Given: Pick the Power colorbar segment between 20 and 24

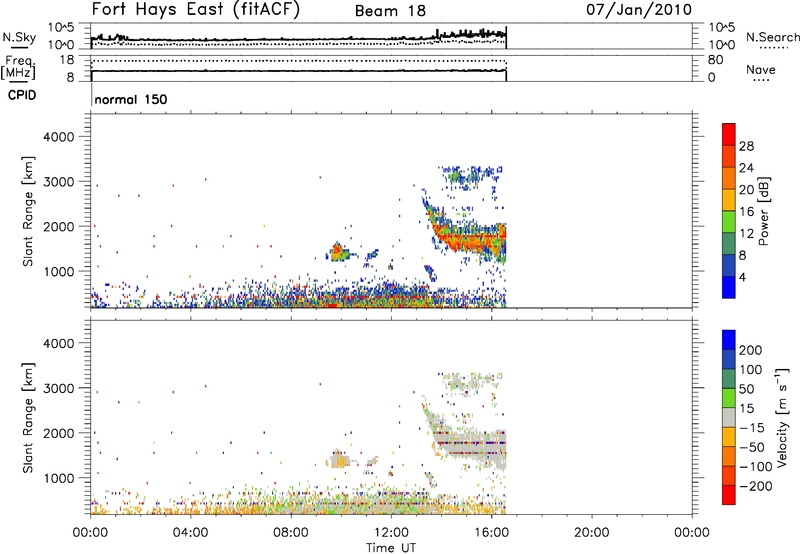Looking at the screenshot, I should click(729, 178).
